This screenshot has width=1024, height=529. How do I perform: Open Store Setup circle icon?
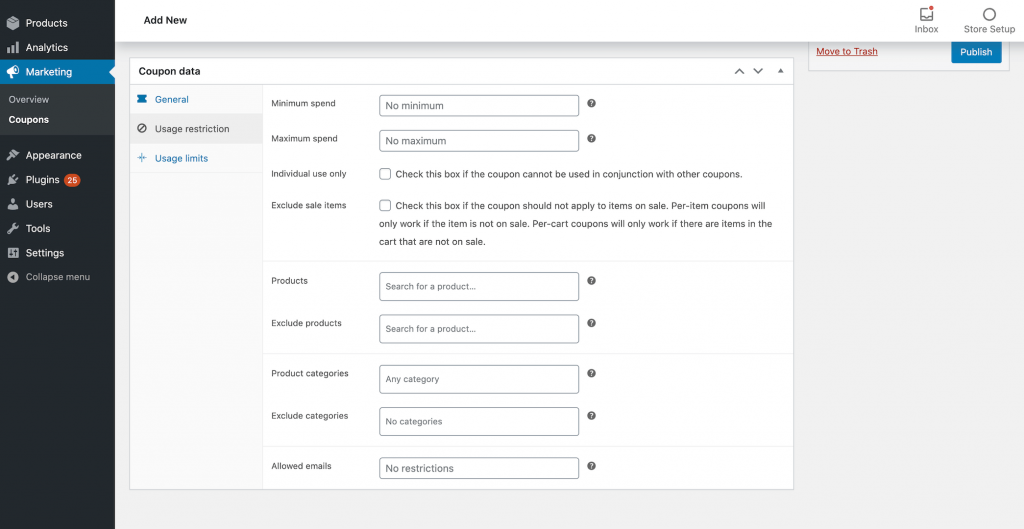pos(989,15)
